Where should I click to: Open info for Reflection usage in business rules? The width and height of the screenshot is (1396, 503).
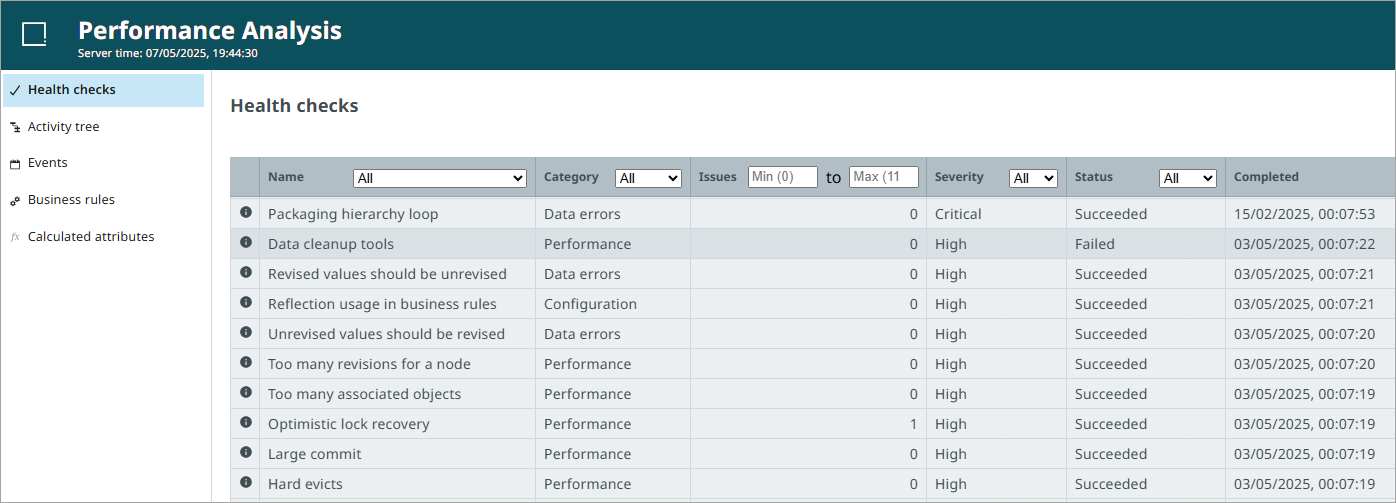(246, 303)
